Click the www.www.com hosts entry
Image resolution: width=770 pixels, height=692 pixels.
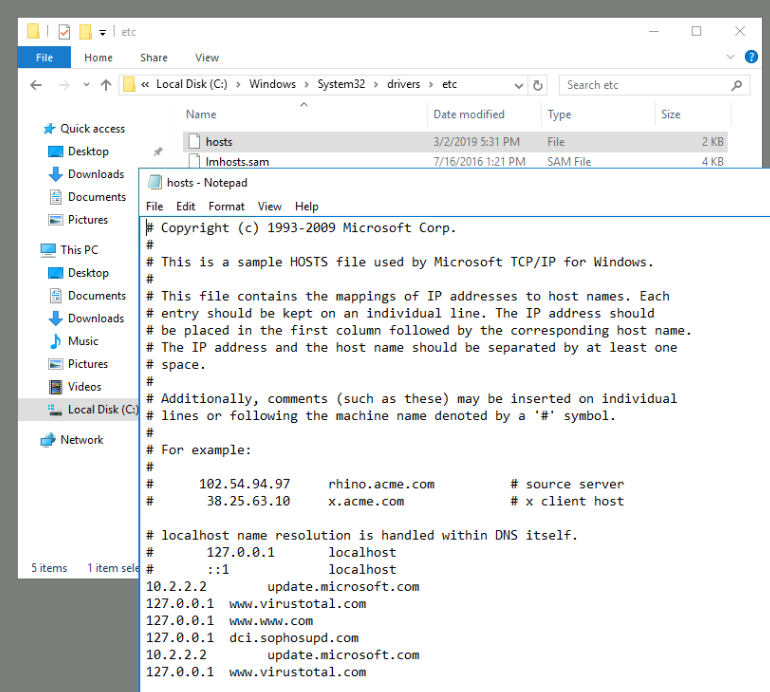(229, 621)
